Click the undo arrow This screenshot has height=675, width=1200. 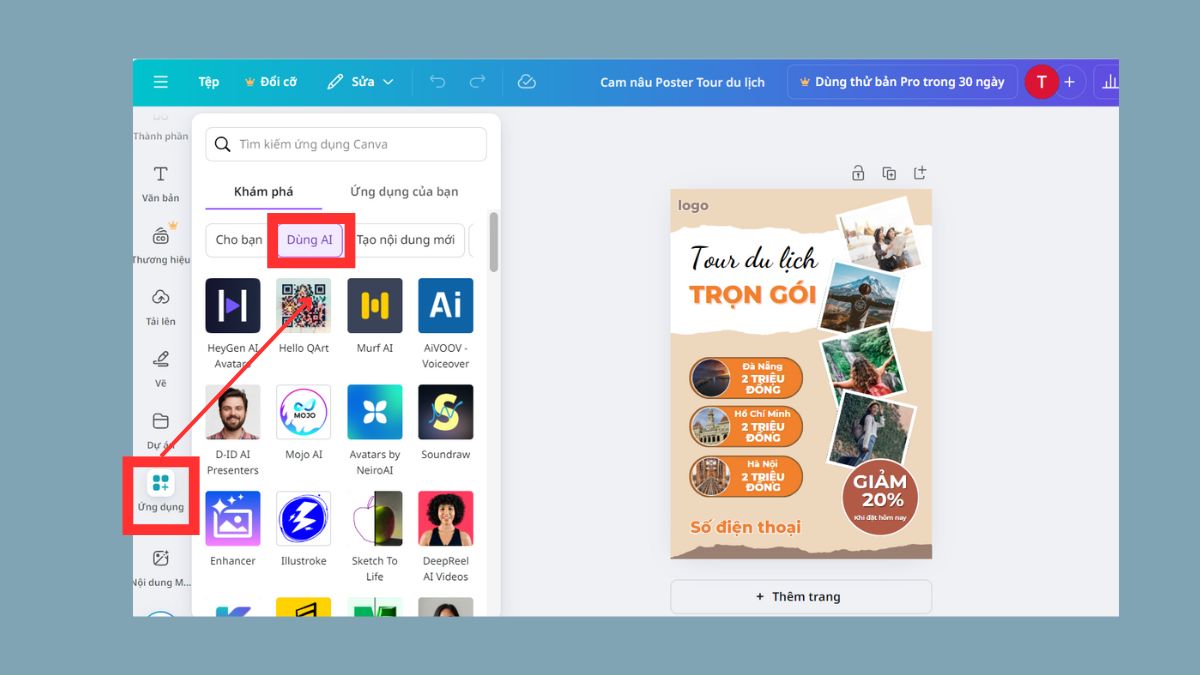437,82
